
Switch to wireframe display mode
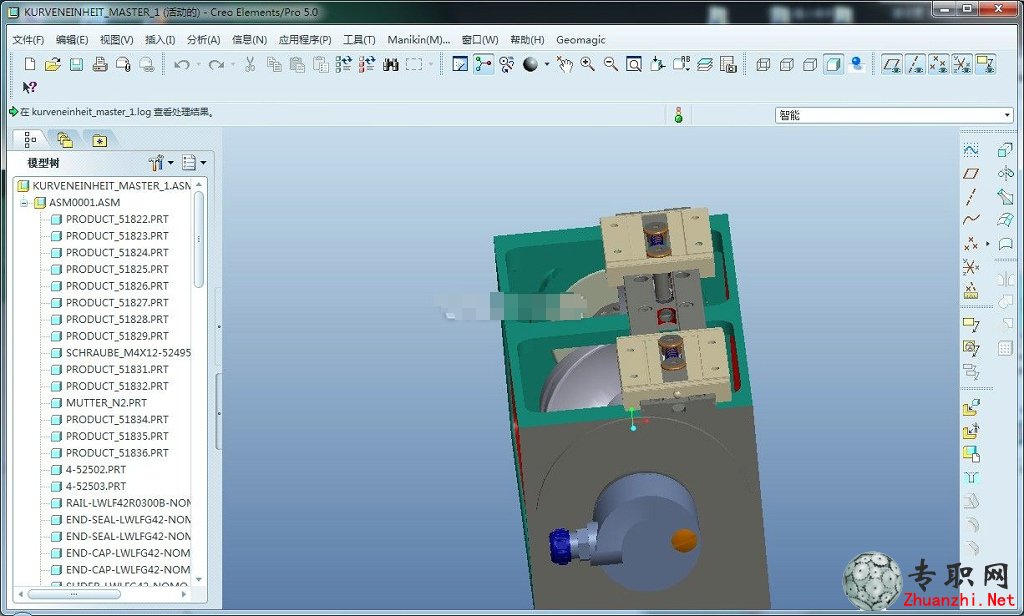763,64
